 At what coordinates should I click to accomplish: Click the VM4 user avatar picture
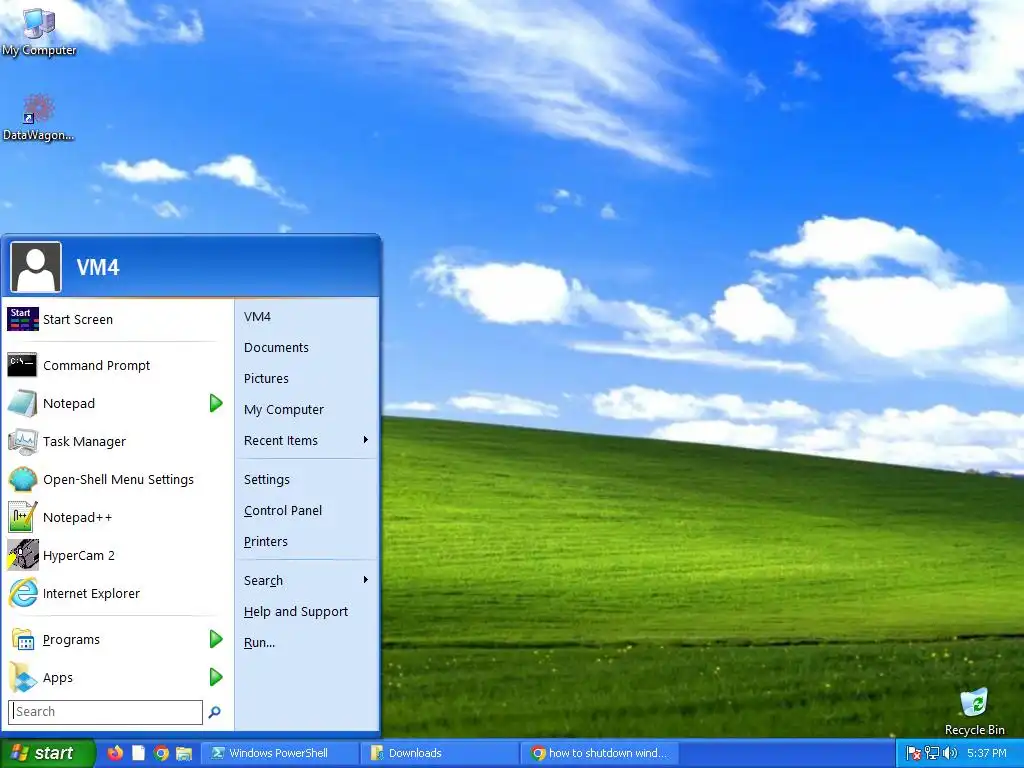[36, 267]
